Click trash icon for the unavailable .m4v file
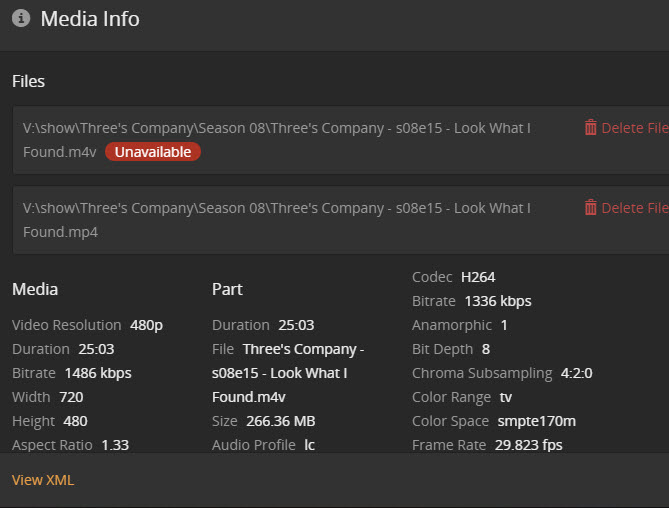Viewport: 669px width, 508px height. pyautogui.click(x=591, y=128)
